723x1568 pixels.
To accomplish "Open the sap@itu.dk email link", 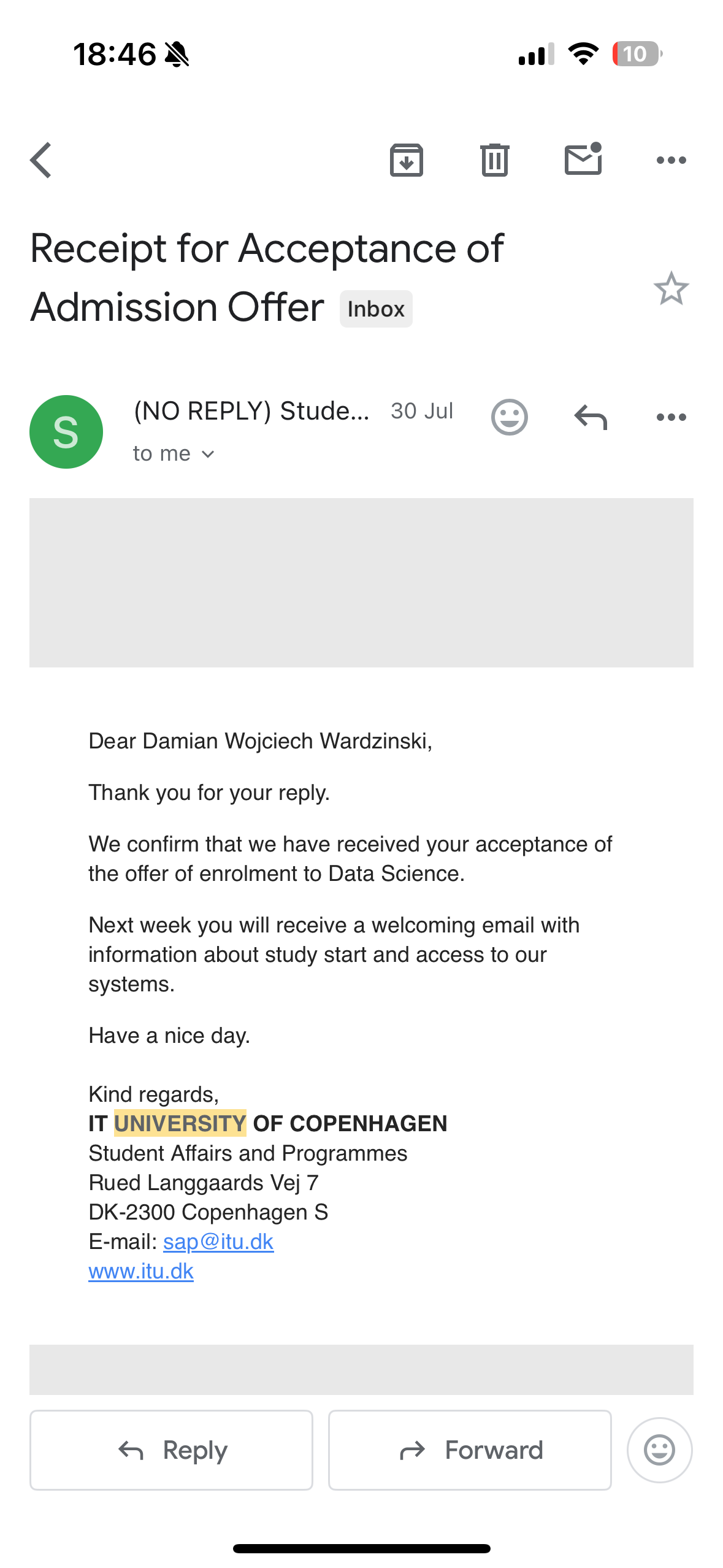I will tap(218, 1242).
